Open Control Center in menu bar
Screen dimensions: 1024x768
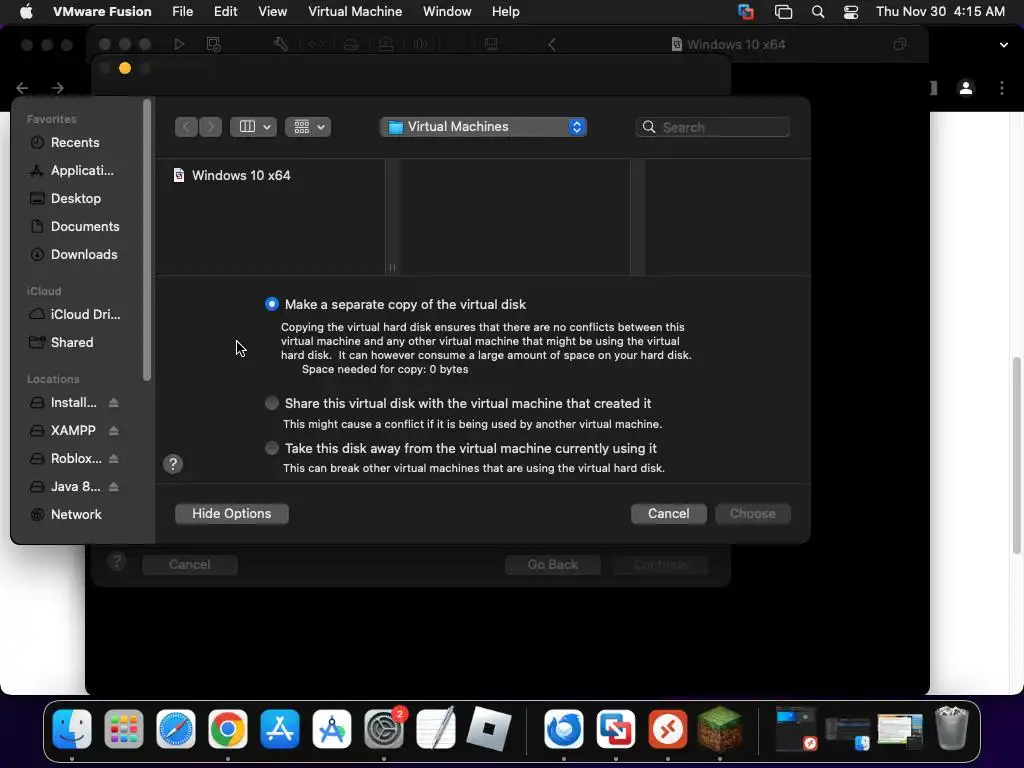click(x=851, y=12)
